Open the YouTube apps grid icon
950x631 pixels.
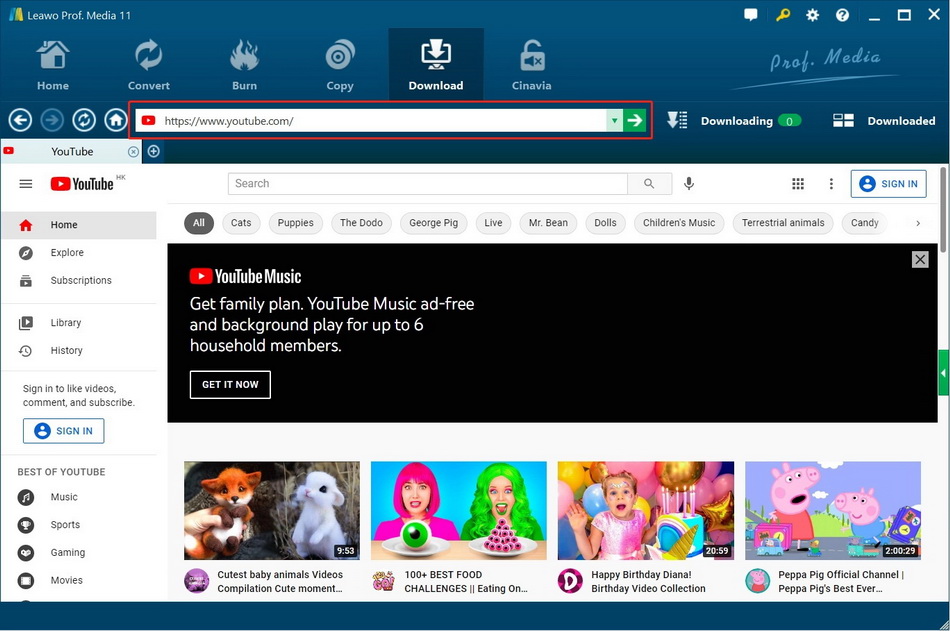pyautogui.click(x=798, y=184)
